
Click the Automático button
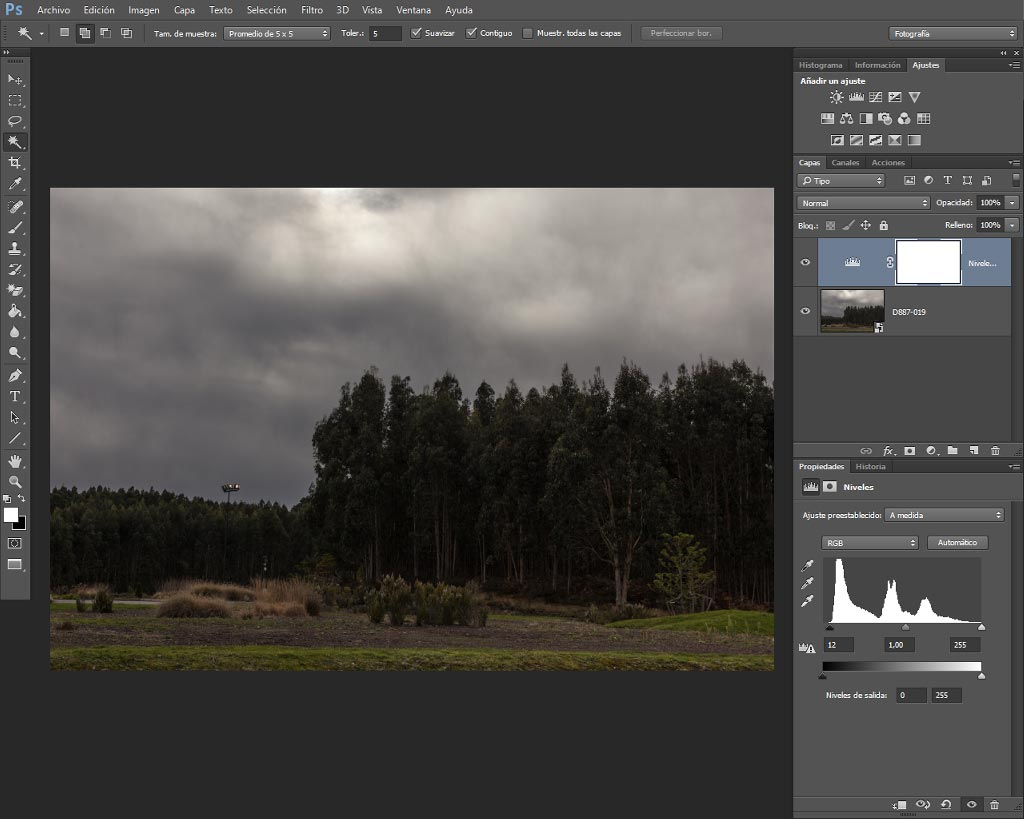(x=957, y=543)
